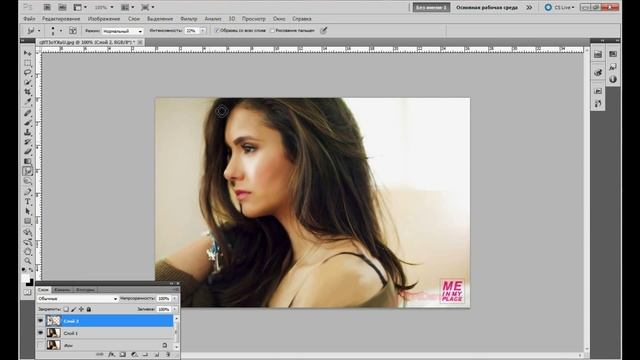Screen dimensions: 640x360
Task: Select the Eraser tool
Action: [27, 152]
